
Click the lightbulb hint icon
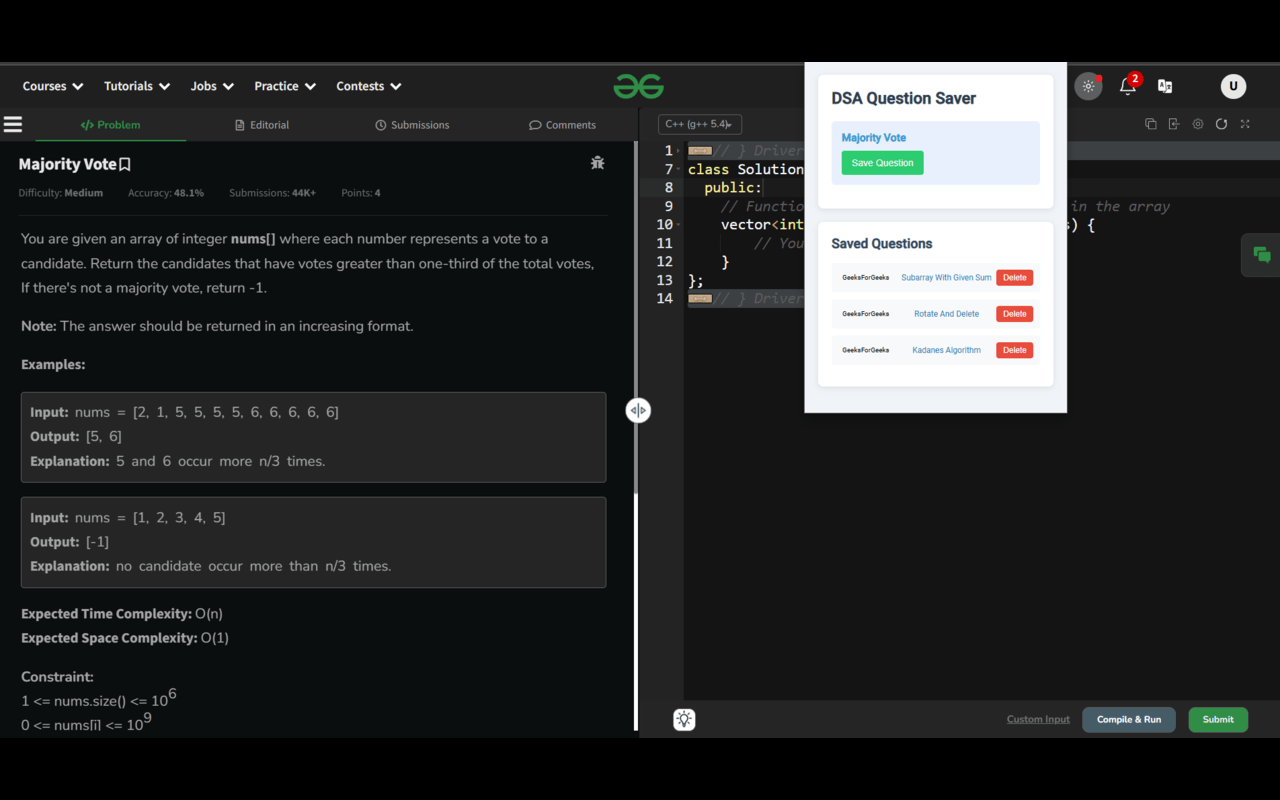(x=684, y=719)
